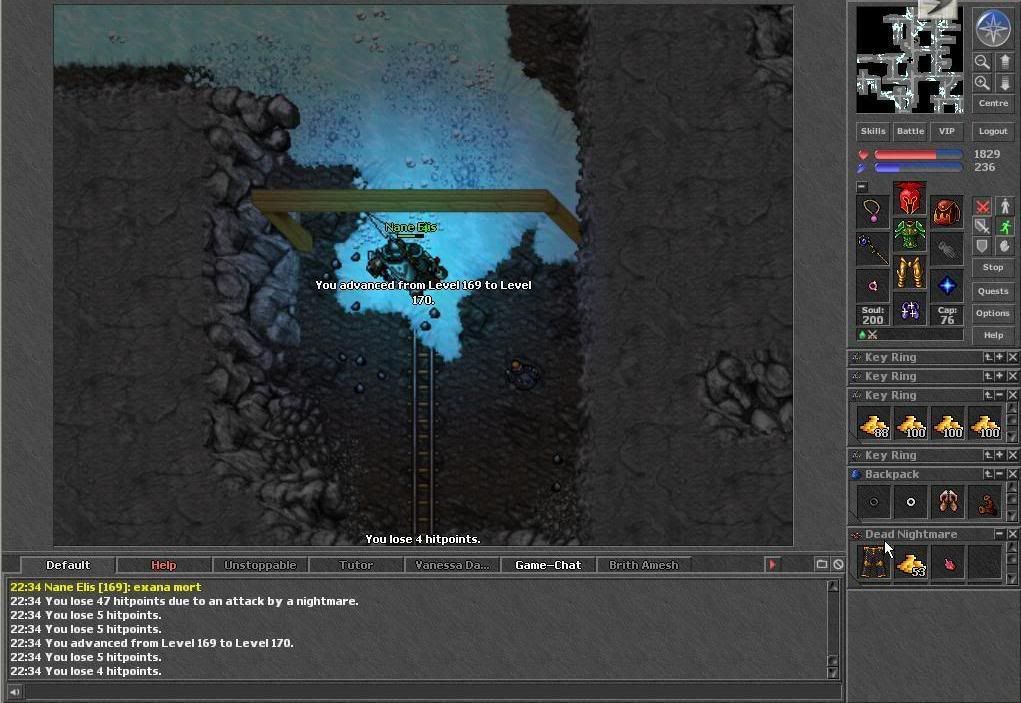Select the golden legs equipment slot
Image resolution: width=1021 pixels, height=703 pixels.
click(x=910, y=271)
